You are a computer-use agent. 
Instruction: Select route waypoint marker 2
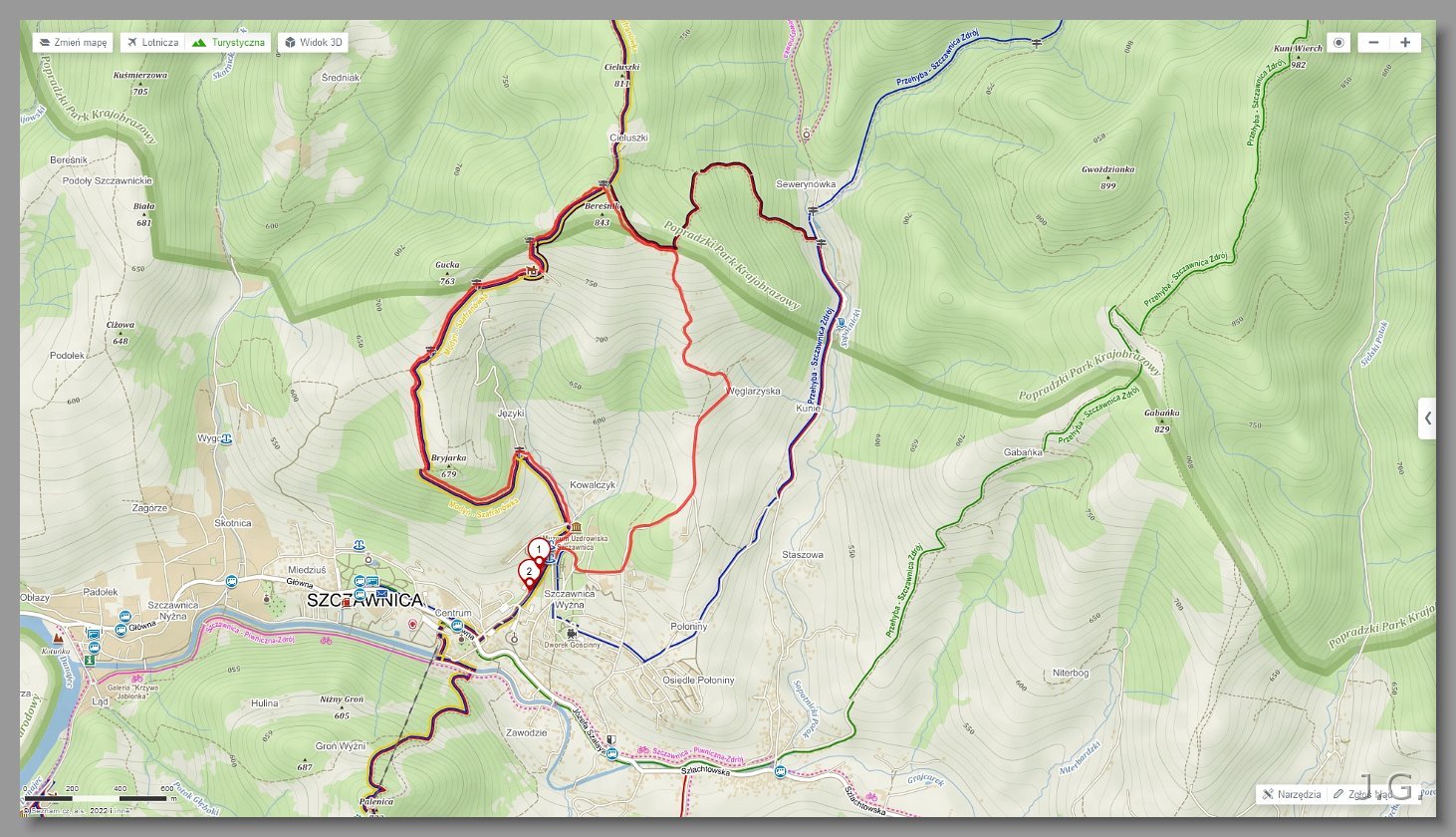tap(528, 572)
